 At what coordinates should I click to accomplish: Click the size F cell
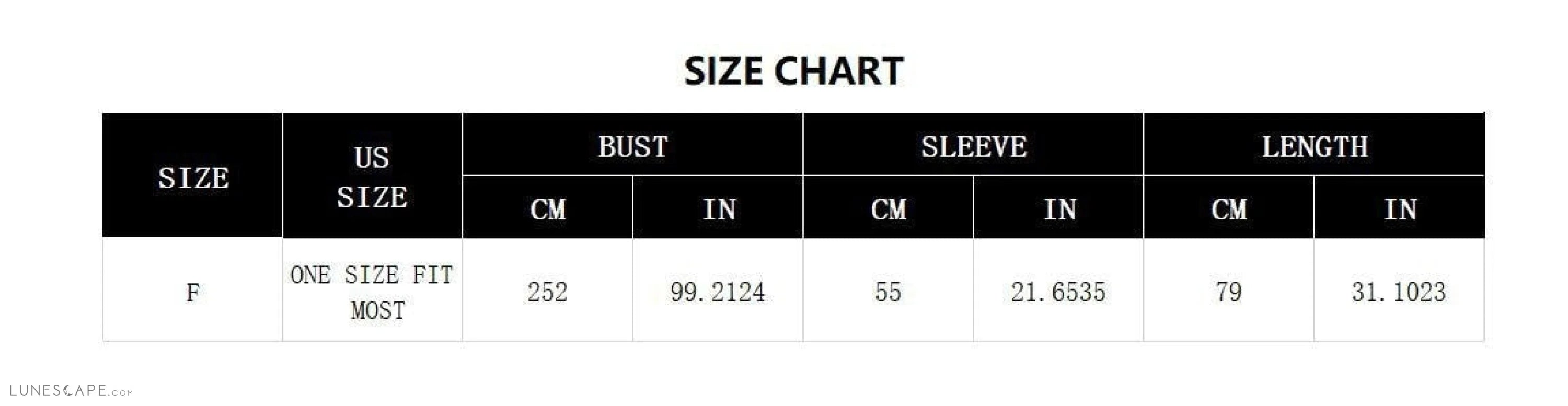pos(192,290)
